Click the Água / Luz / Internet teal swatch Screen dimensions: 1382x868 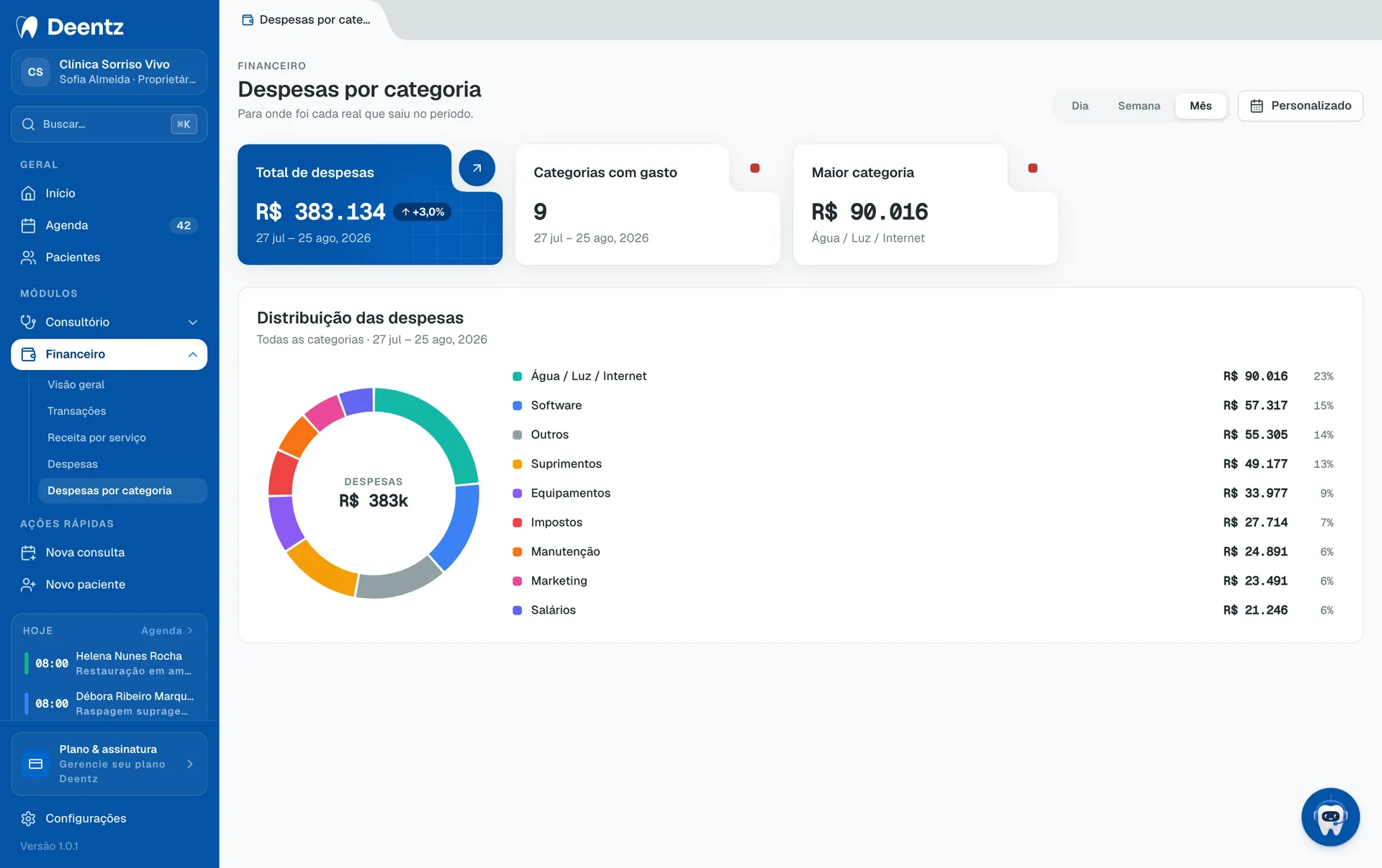(x=517, y=376)
